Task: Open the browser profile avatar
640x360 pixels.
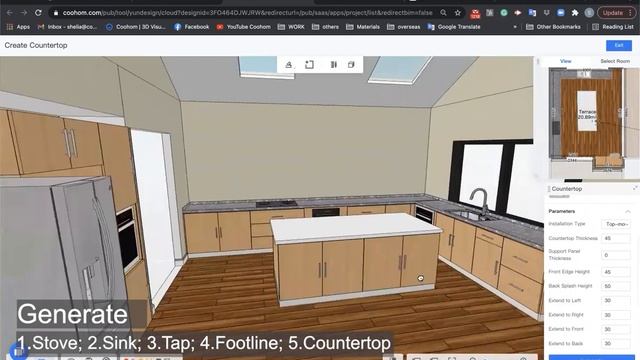Action: coord(589,13)
